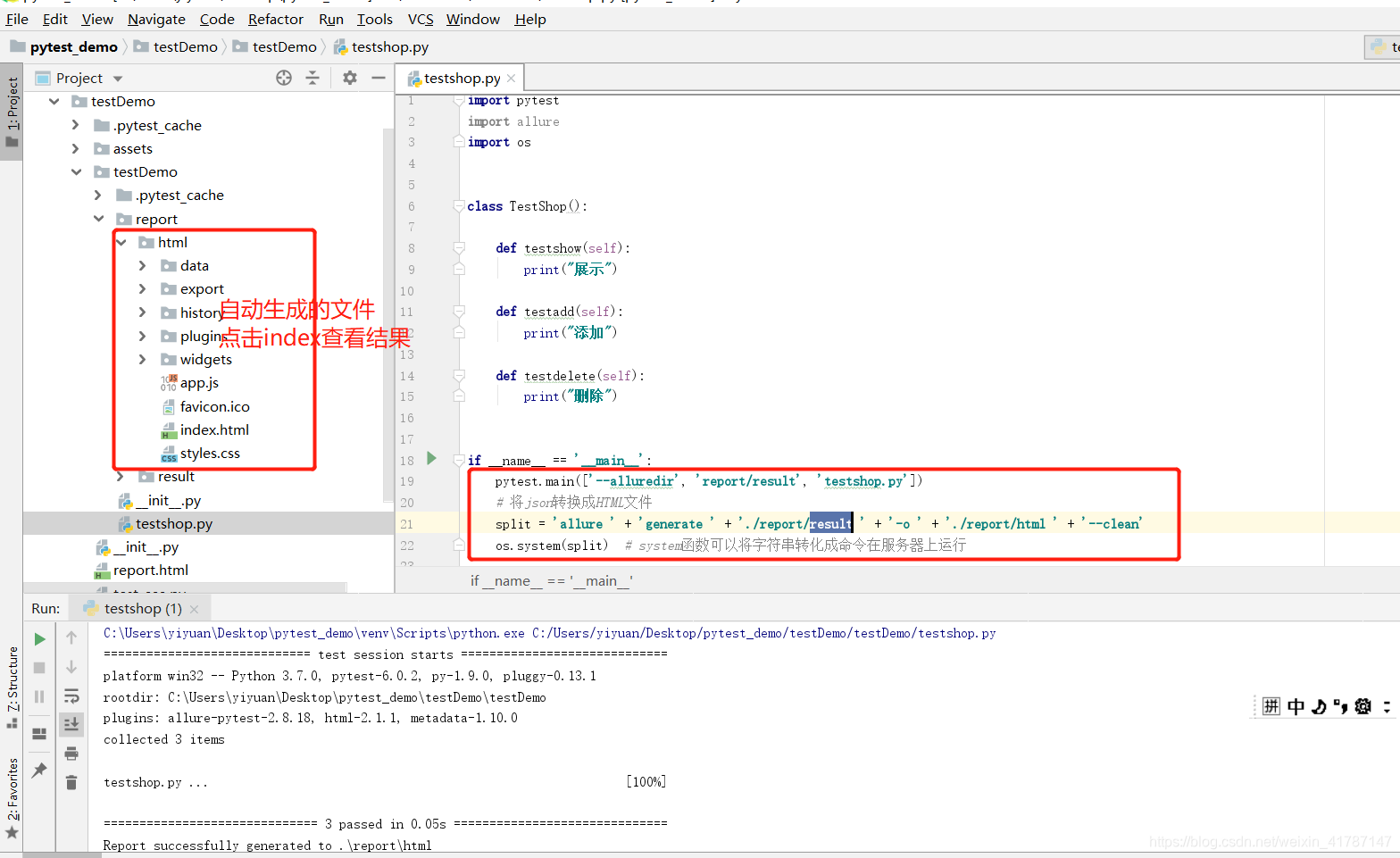Click pytest_demo breadcrumb in navigation bar
1400x858 pixels.
click(x=64, y=46)
